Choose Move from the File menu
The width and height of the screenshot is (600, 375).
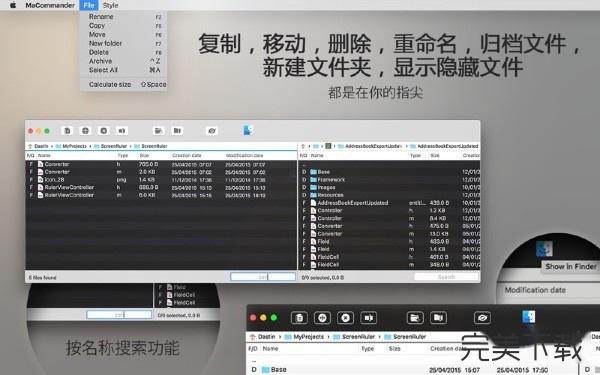point(124,34)
